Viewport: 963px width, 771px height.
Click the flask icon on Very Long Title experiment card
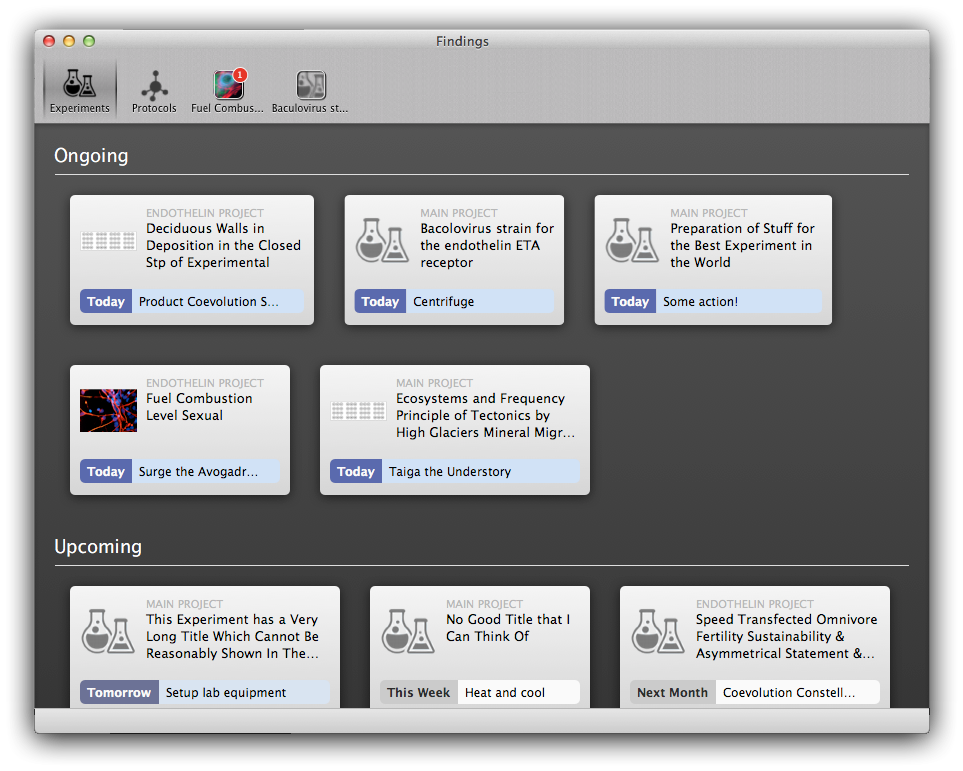108,631
